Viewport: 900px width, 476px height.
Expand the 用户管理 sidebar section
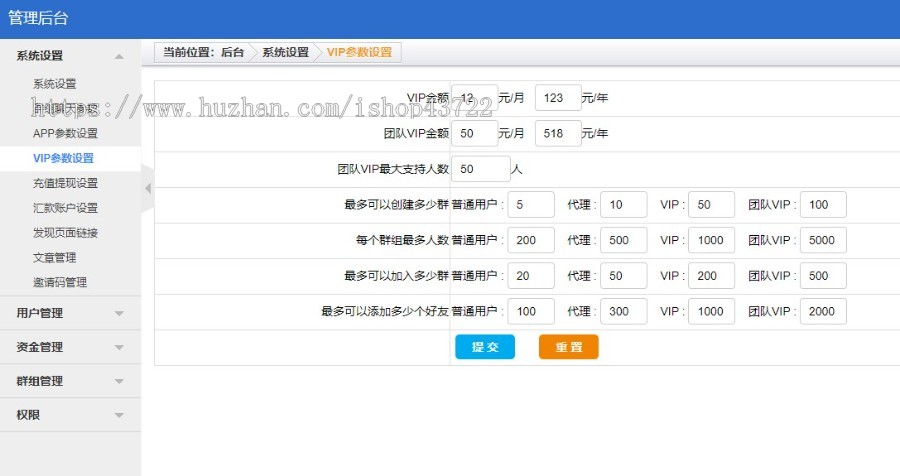tap(70, 313)
